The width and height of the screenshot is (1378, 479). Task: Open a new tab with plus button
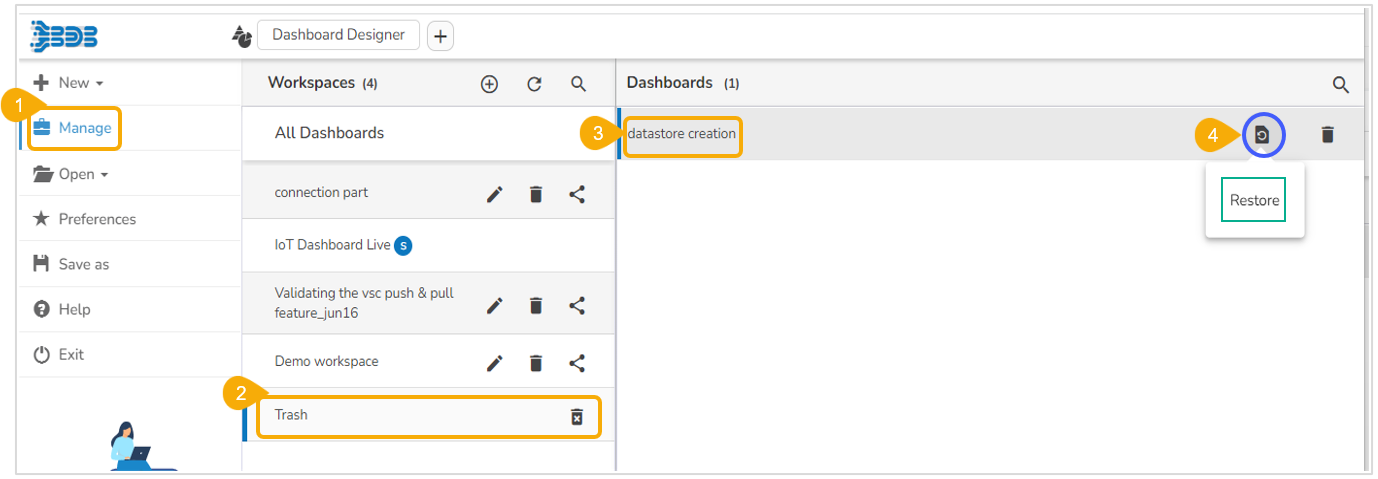(440, 36)
